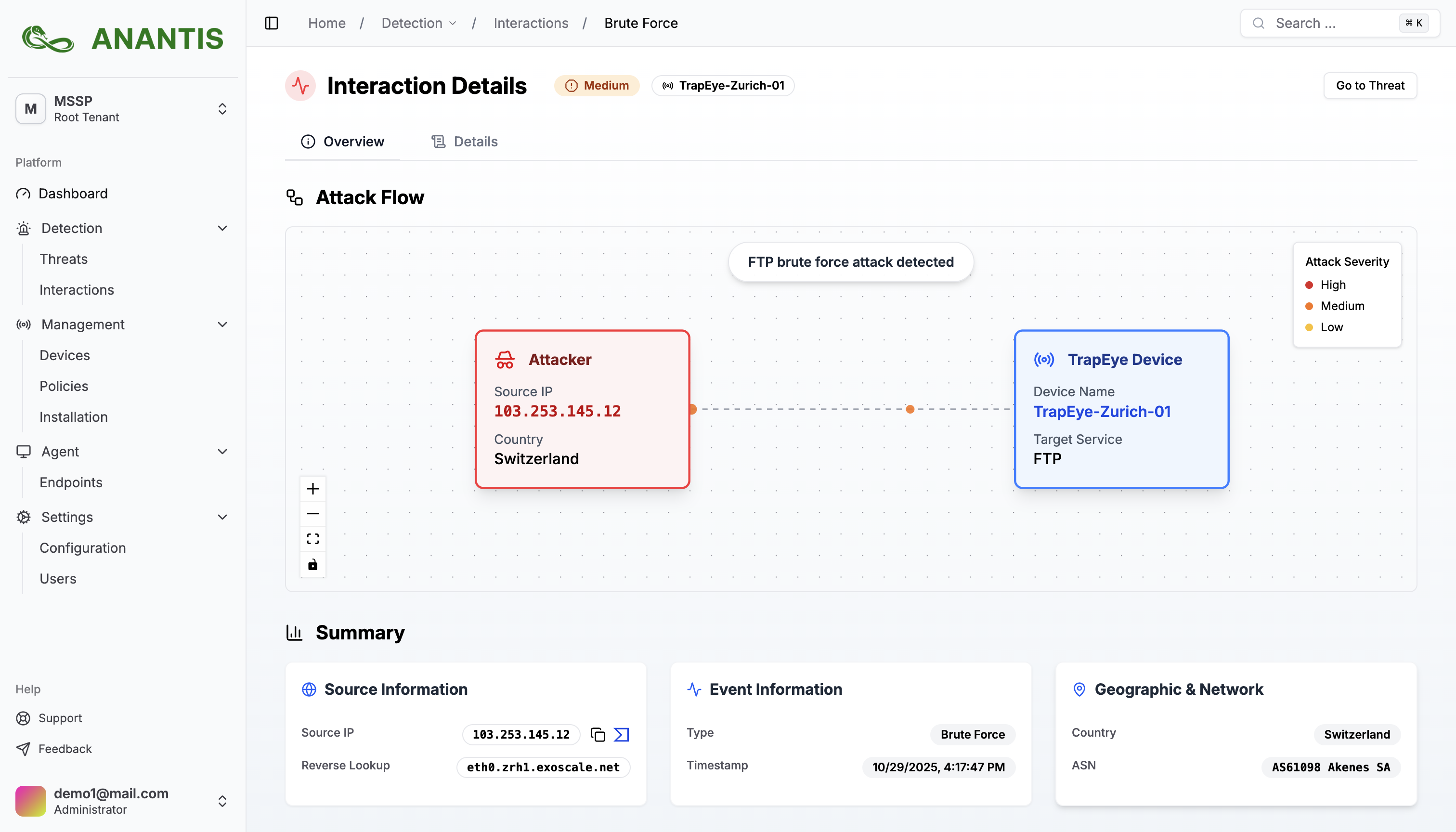This screenshot has height=832, width=1456.
Task: Select the Overview tab
Action: [x=342, y=141]
